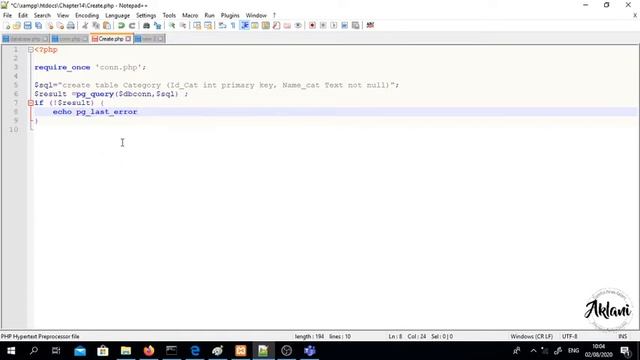Click the Print toolbar icon

pyautogui.click(x=71, y=26)
